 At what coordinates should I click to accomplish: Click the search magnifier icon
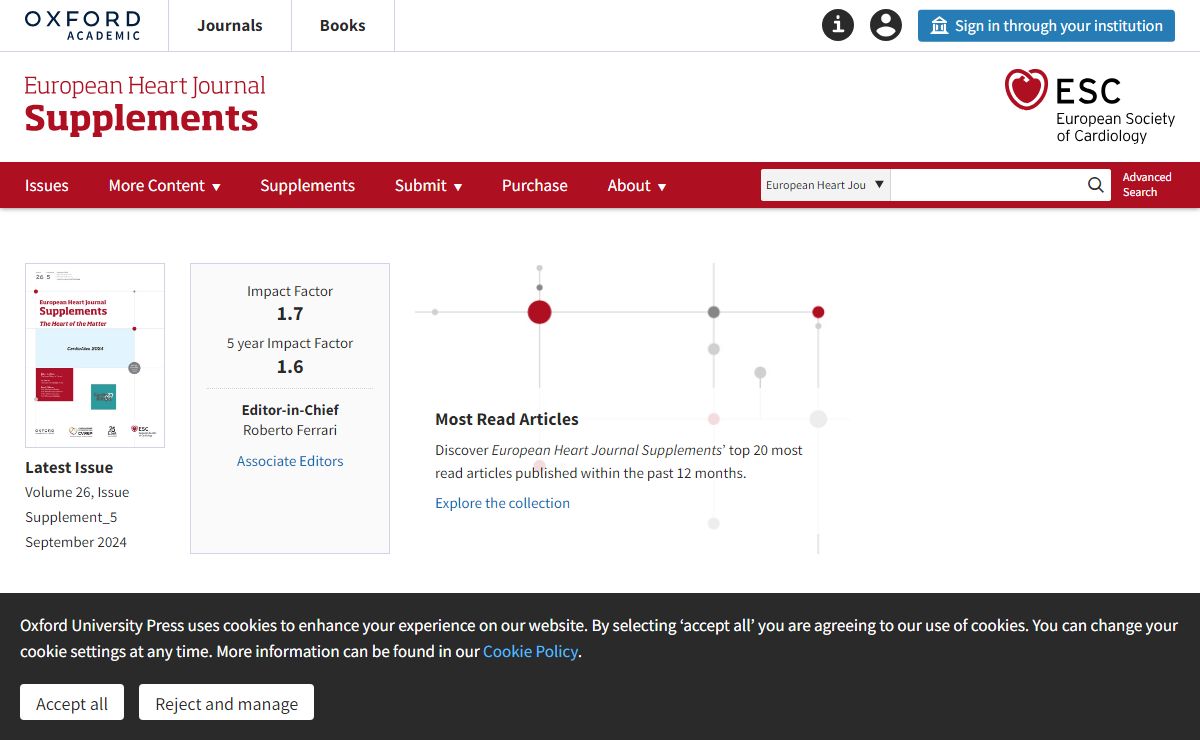tap(1096, 185)
